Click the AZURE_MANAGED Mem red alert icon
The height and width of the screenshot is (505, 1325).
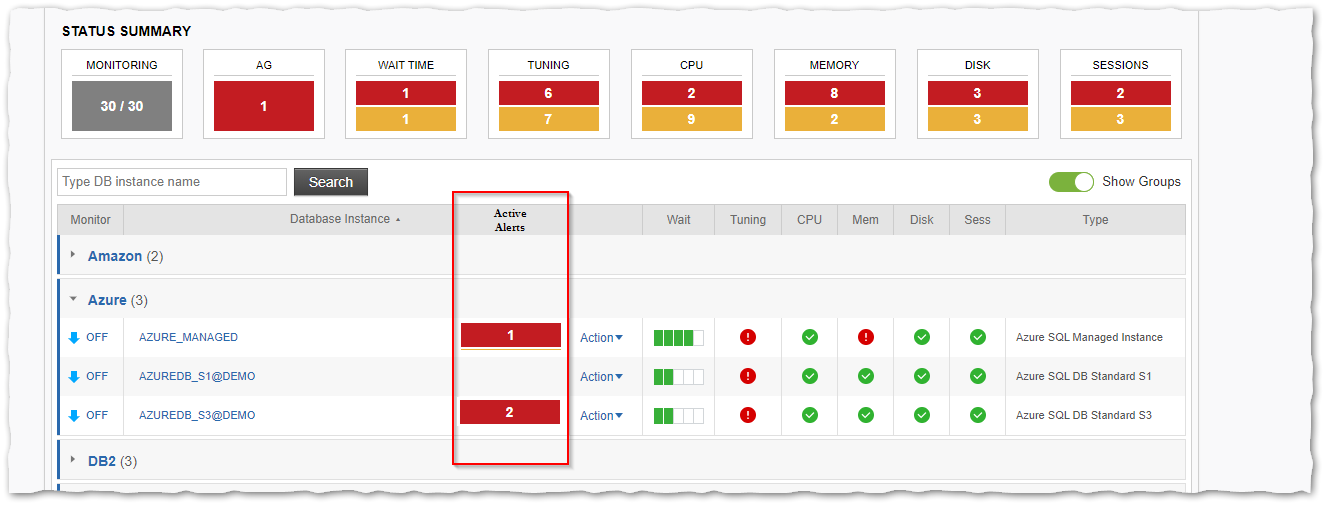coord(866,337)
